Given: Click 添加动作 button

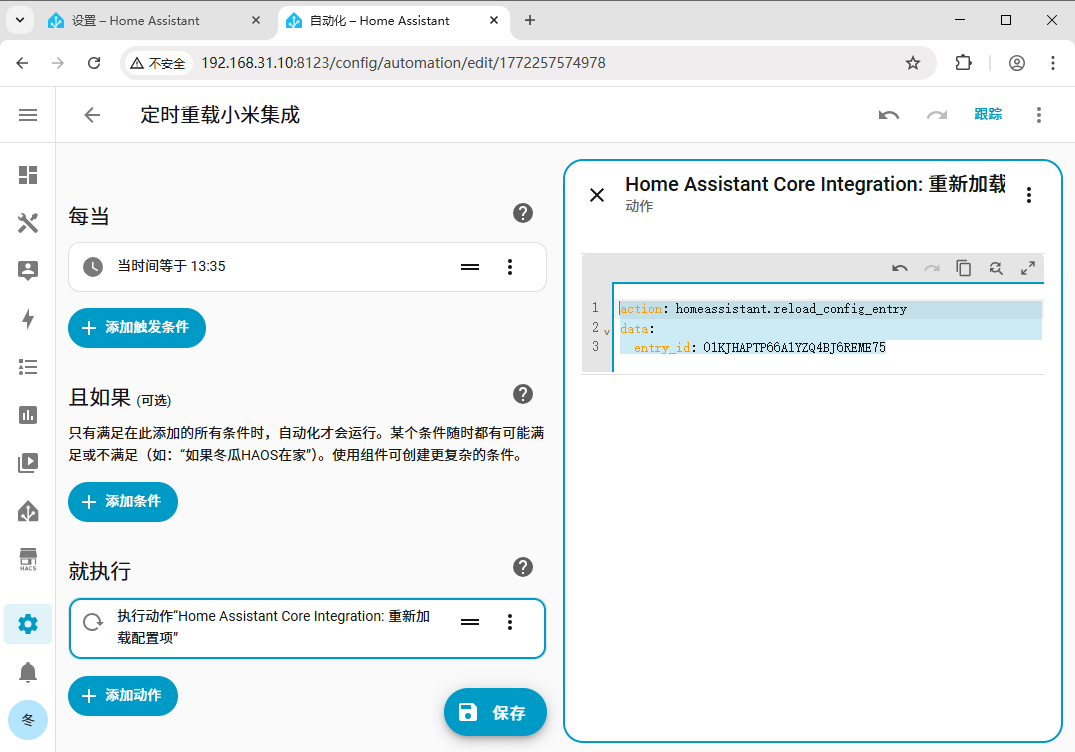Looking at the screenshot, I should coord(123,696).
